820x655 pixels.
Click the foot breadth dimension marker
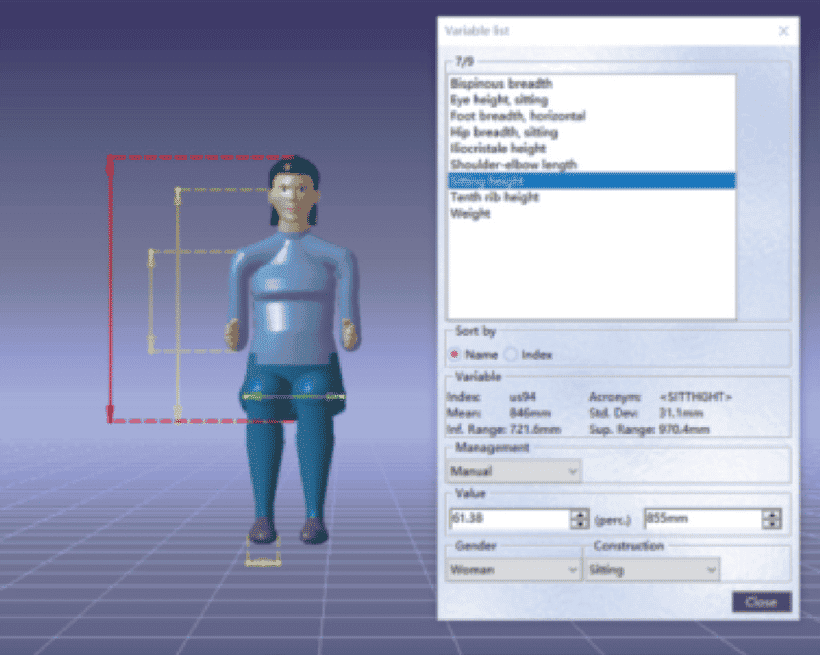(x=263, y=561)
